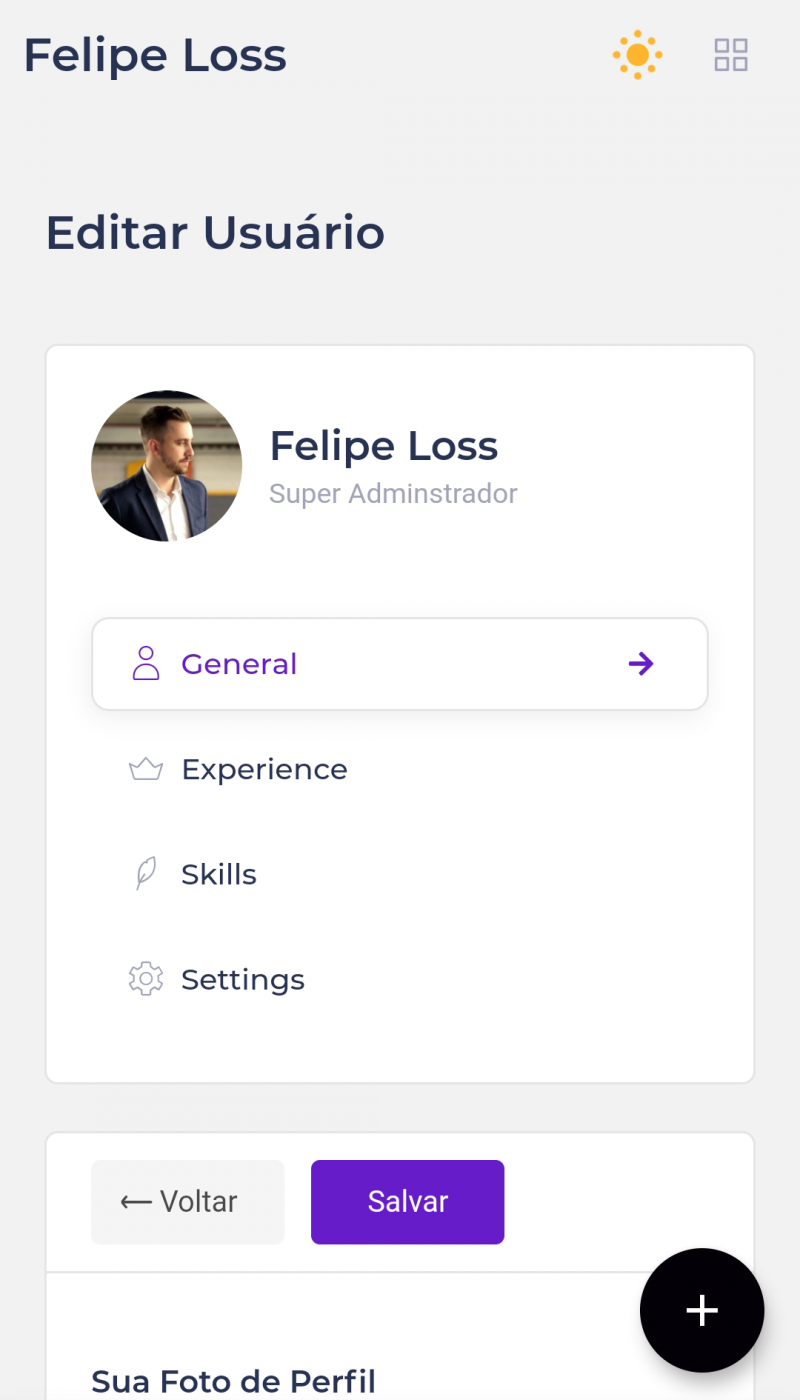
Task: Click the Sua Foto de Perfil heading
Action: click(233, 1381)
